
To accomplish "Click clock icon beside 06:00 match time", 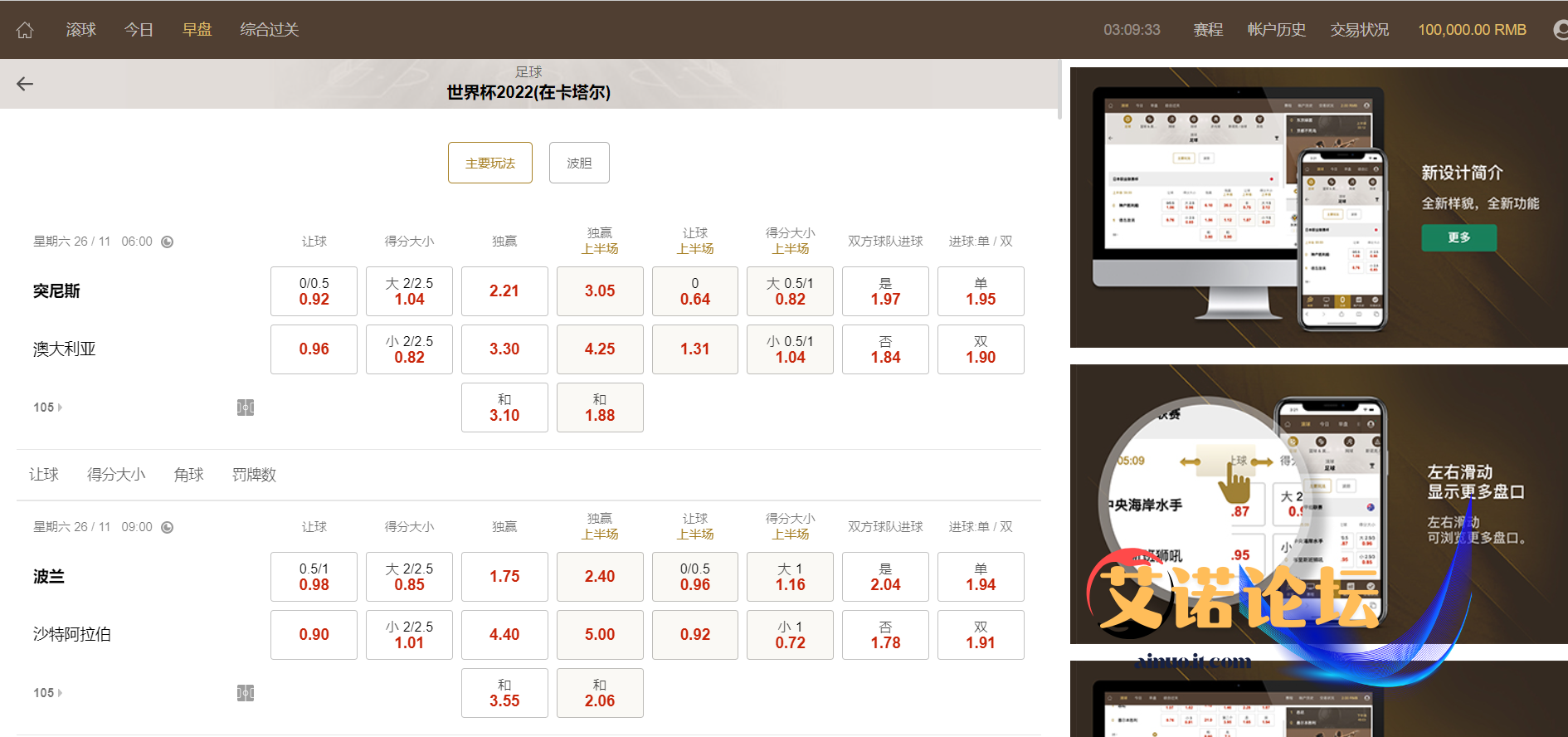I will point(168,242).
